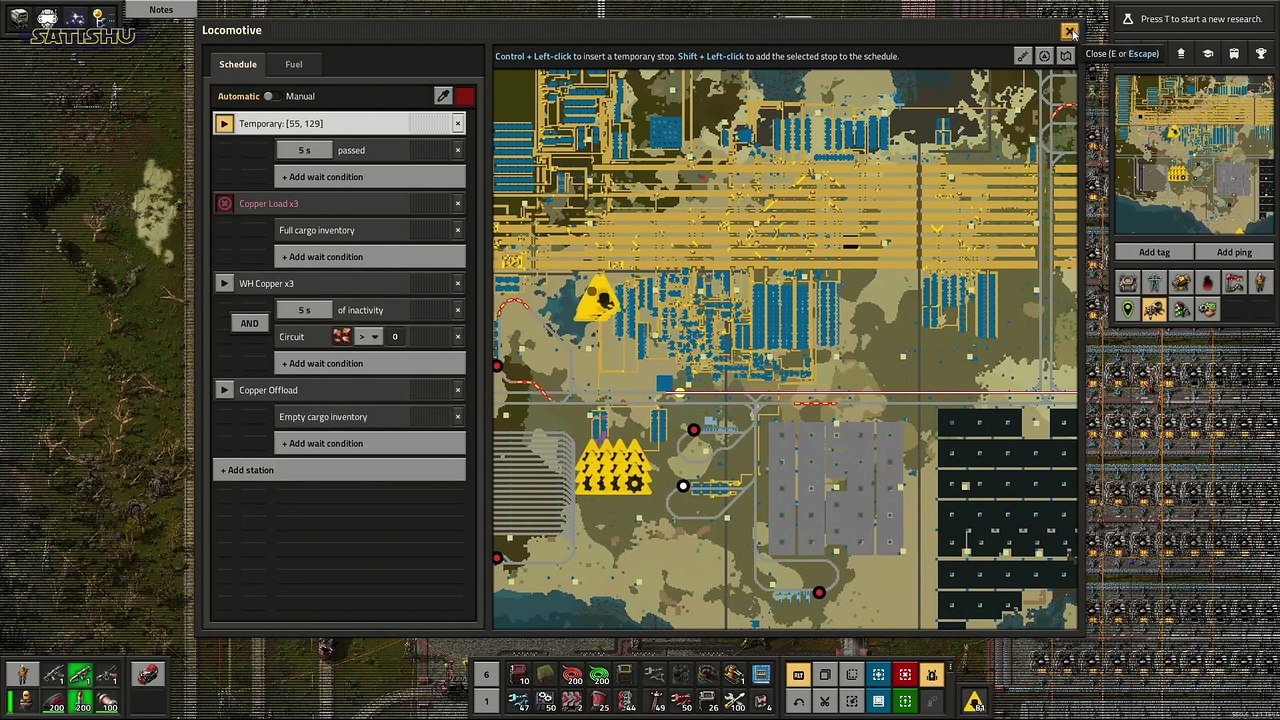Pick the green wire with count 200

599,675
